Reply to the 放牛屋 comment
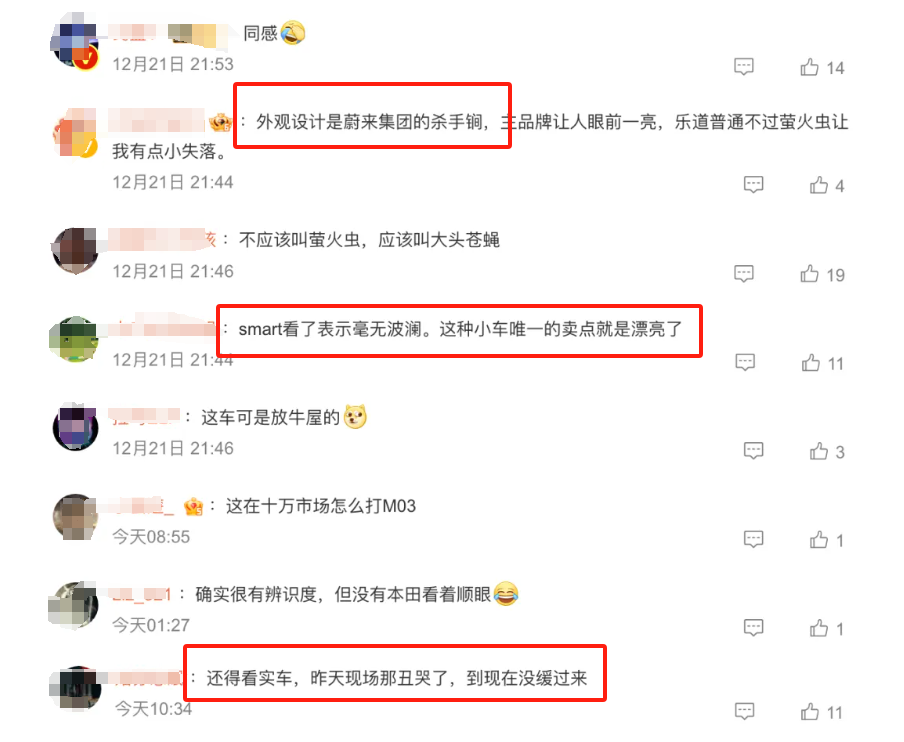 click(x=754, y=450)
